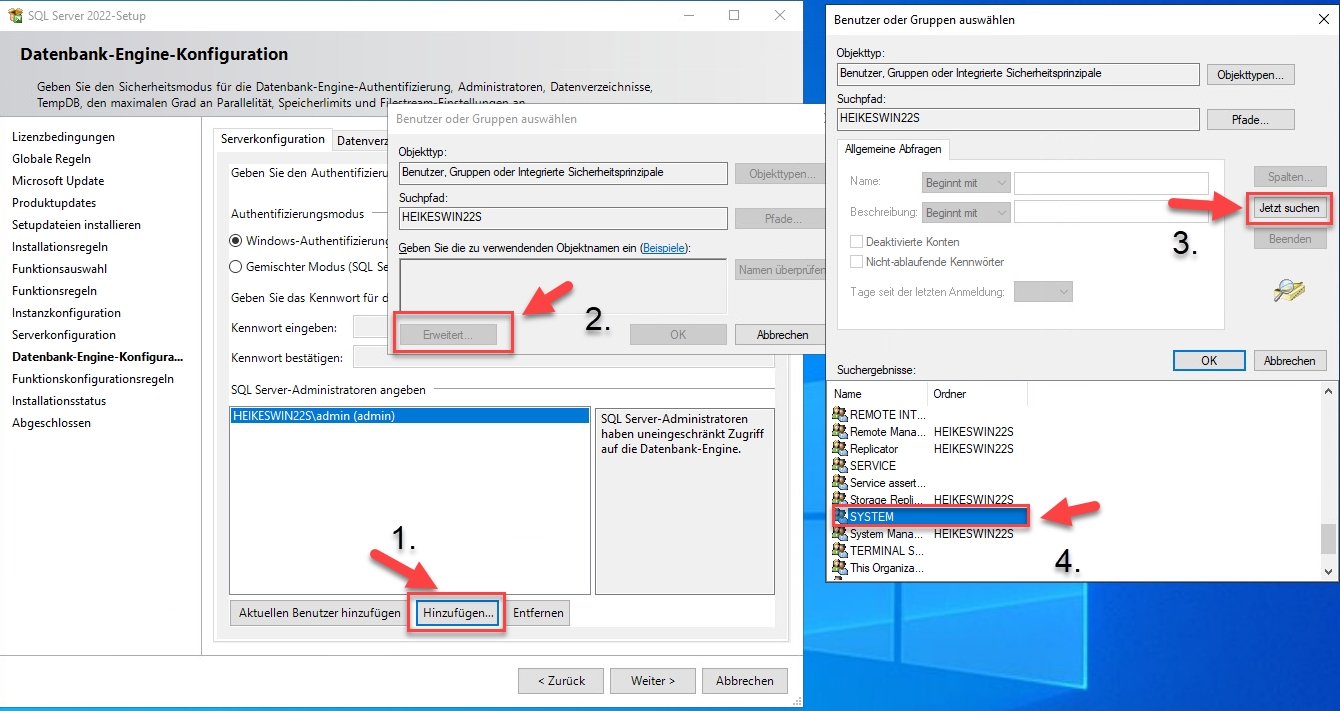Screen dimensions: 1340x711
Task: Click the Beschreibung search input field
Action: [1111, 213]
